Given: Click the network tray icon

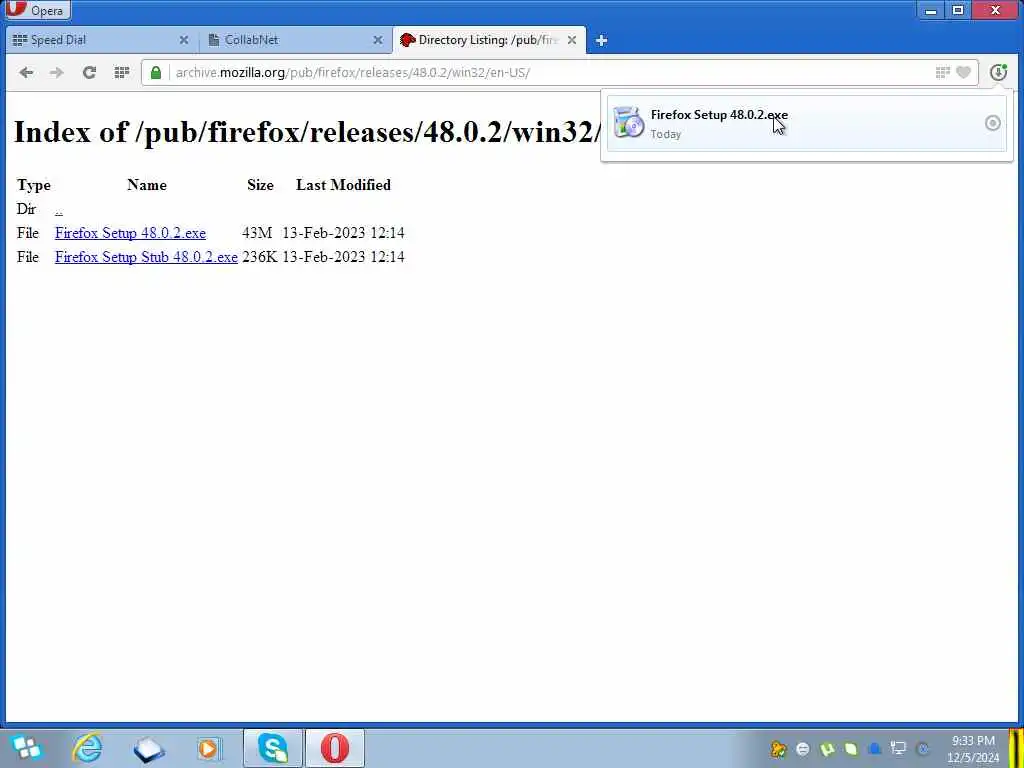Looking at the screenshot, I should pos(899,749).
